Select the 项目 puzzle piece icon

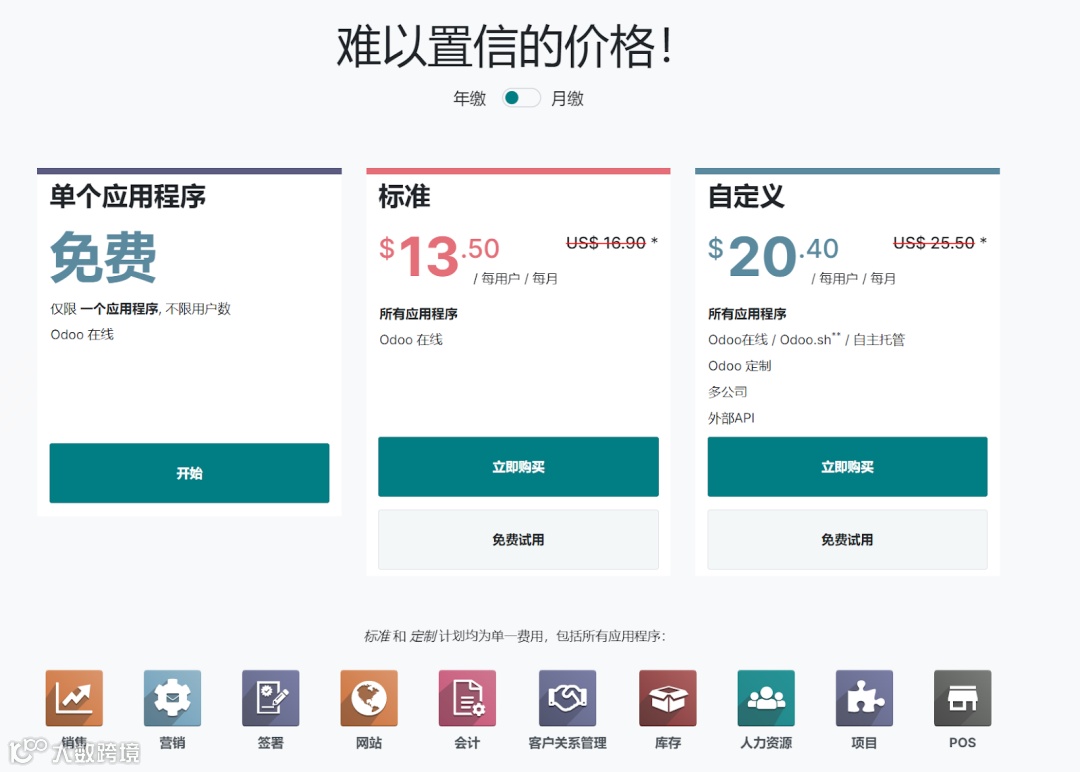click(x=864, y=698)
